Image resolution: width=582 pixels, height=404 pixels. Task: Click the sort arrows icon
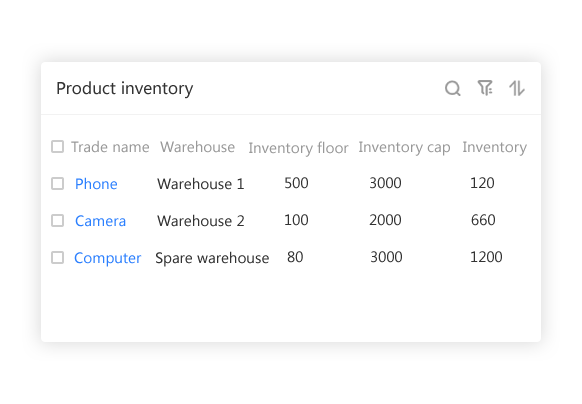click(517, 88)
